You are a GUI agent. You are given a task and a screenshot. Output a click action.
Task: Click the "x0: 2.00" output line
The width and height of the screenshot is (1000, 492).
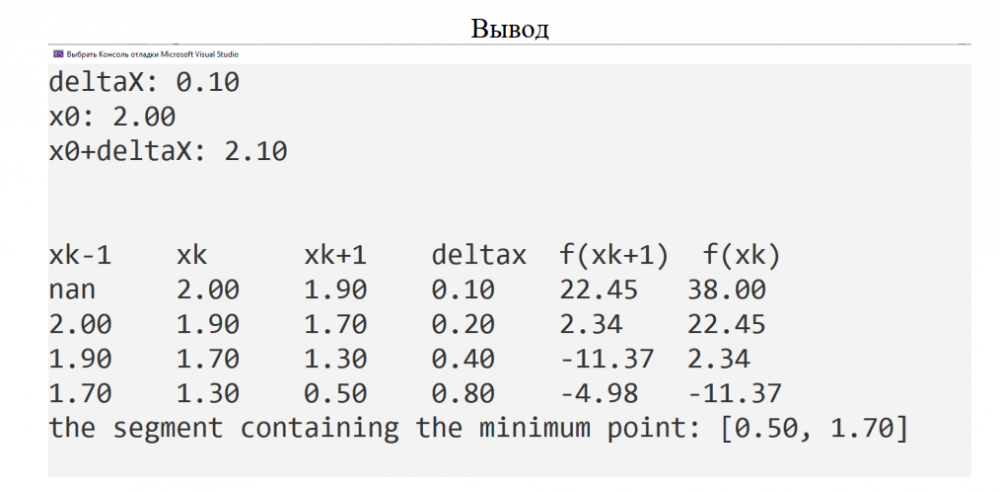click(113, 117)
